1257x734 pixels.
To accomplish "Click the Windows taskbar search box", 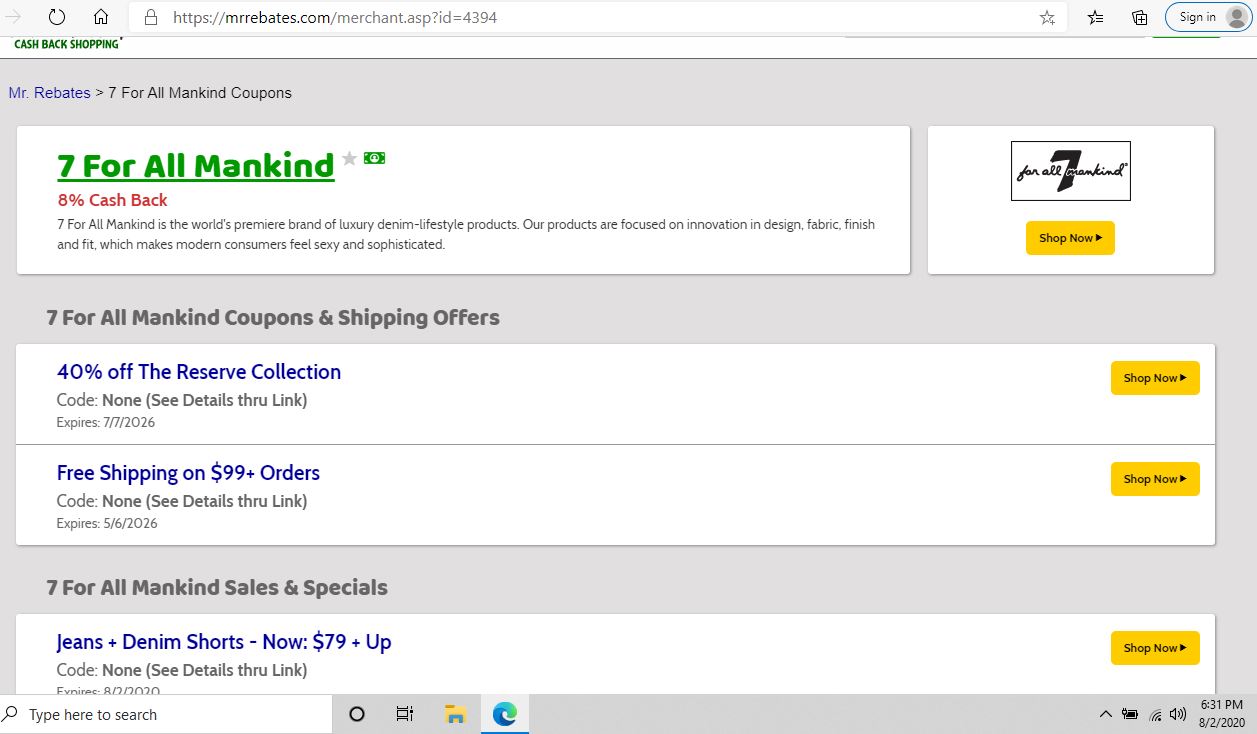I will [x=166, y=714].
